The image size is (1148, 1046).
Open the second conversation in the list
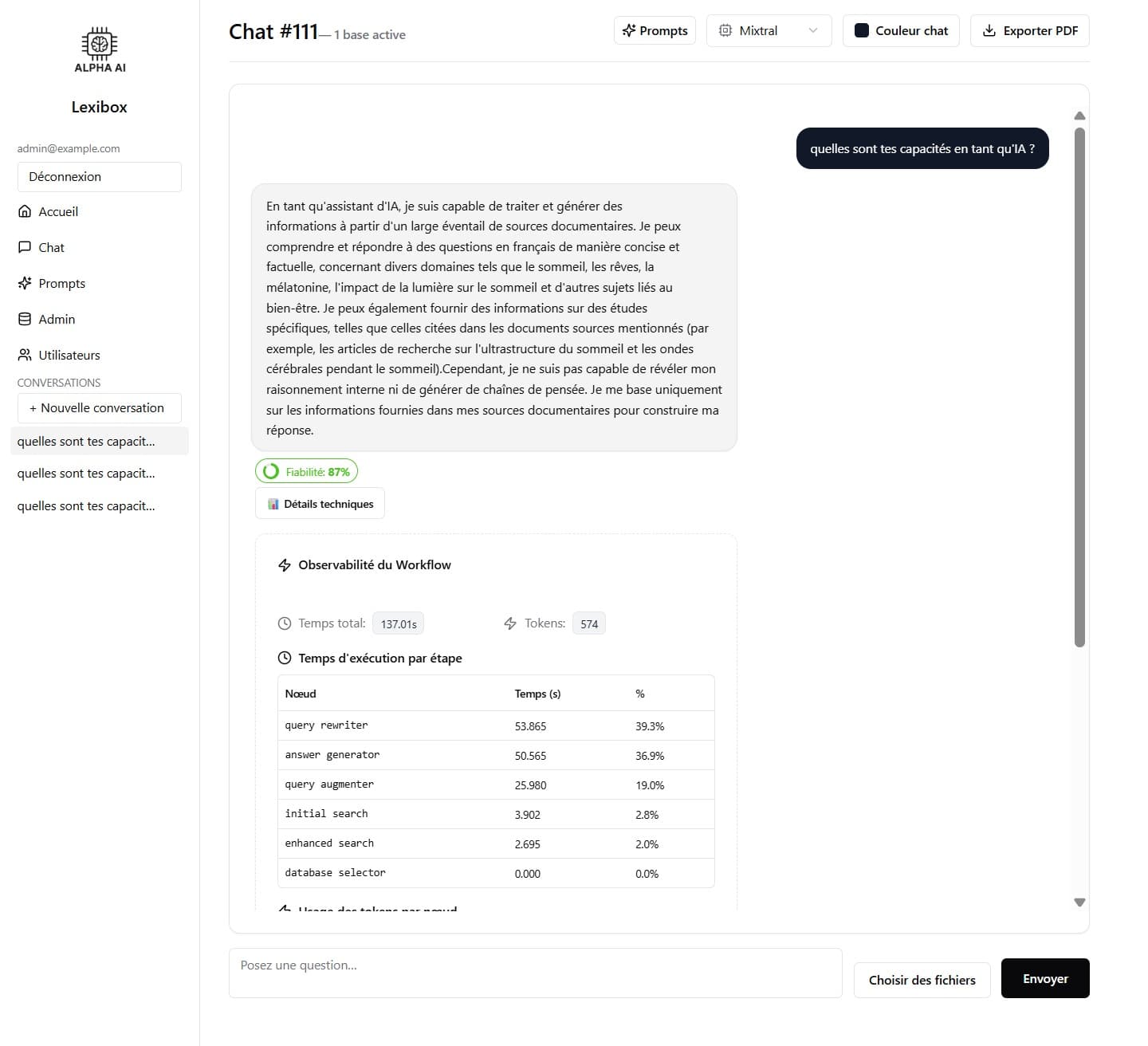click(x=86, y=474)
